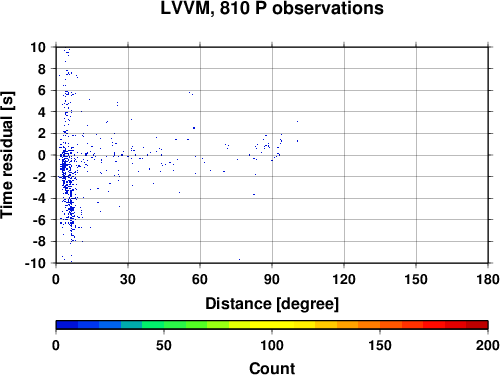Click the y-axis tick label "6"
This screenshot has height=375, width=500.
[42, 90]
